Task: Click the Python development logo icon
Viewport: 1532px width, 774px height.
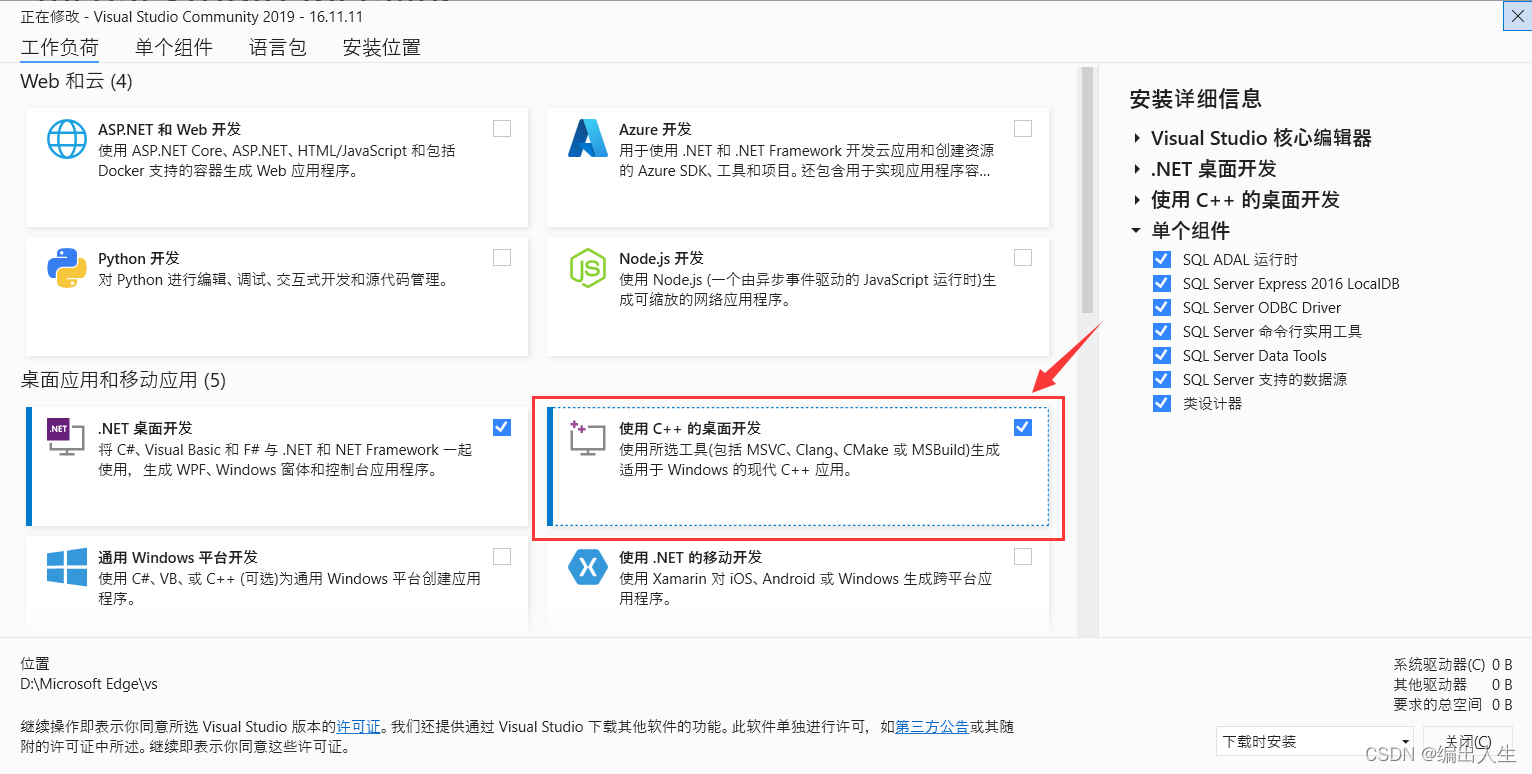Action: (67, 268)
